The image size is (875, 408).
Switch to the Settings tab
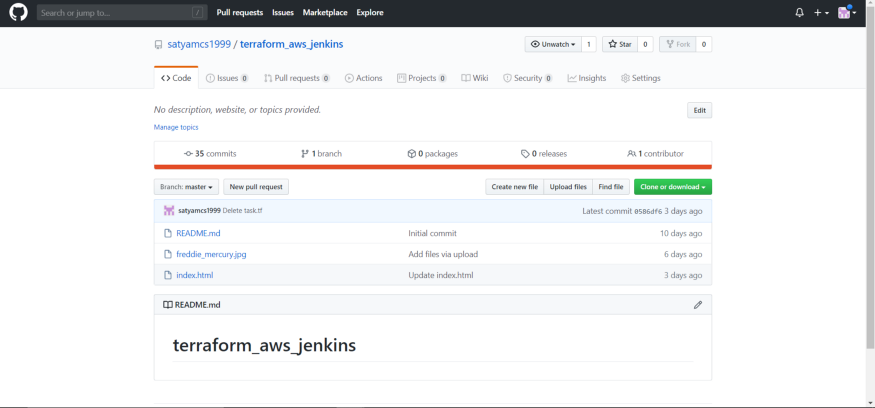pyautogui.click(x=641, y=78)
